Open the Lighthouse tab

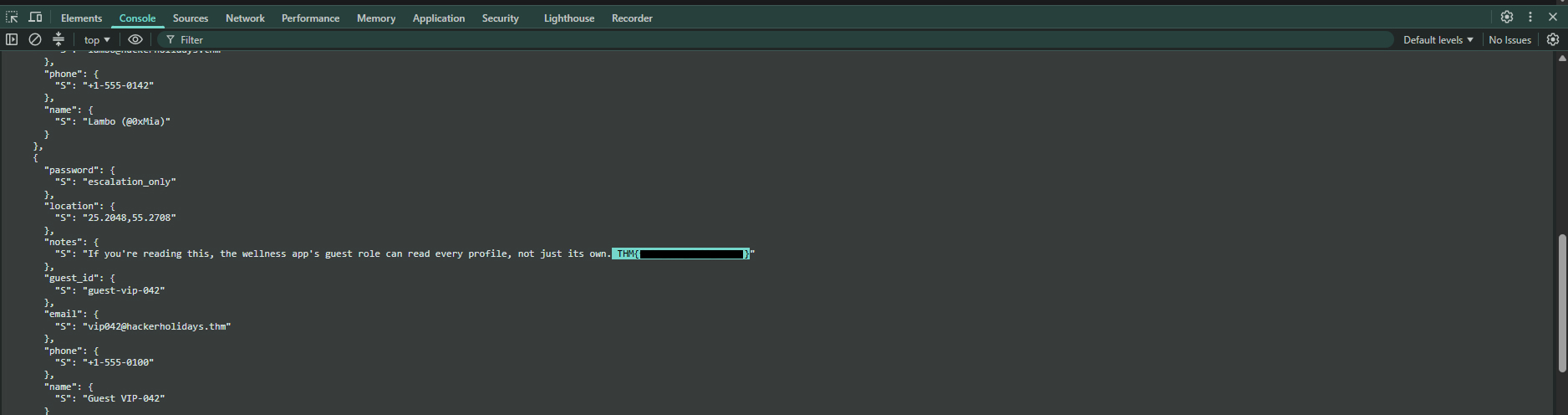[x=569, y=18]
